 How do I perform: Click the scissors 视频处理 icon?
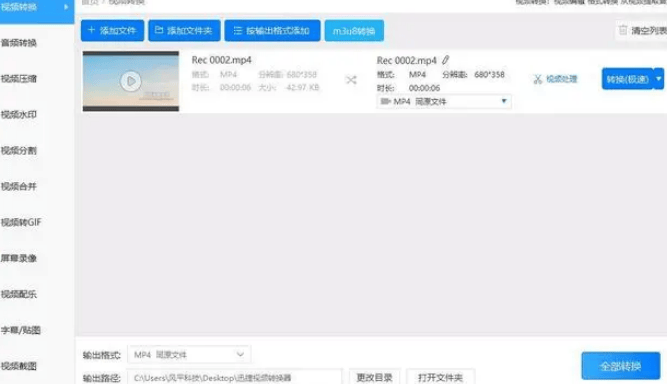point(538,79)
